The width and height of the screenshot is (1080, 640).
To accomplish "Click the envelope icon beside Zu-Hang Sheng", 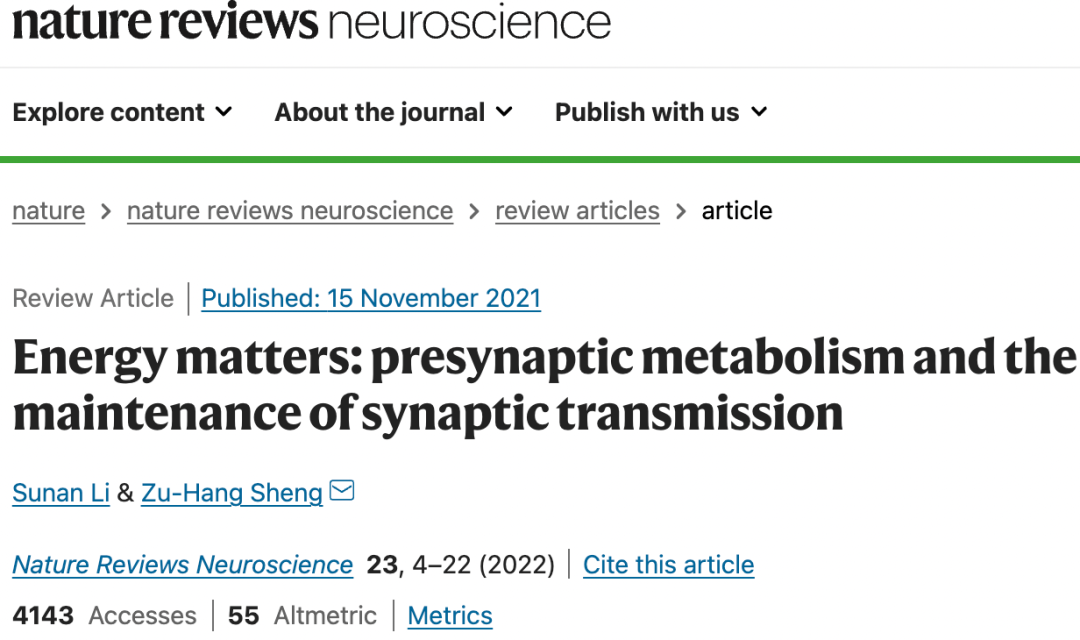I will click(x=342, y=491).
